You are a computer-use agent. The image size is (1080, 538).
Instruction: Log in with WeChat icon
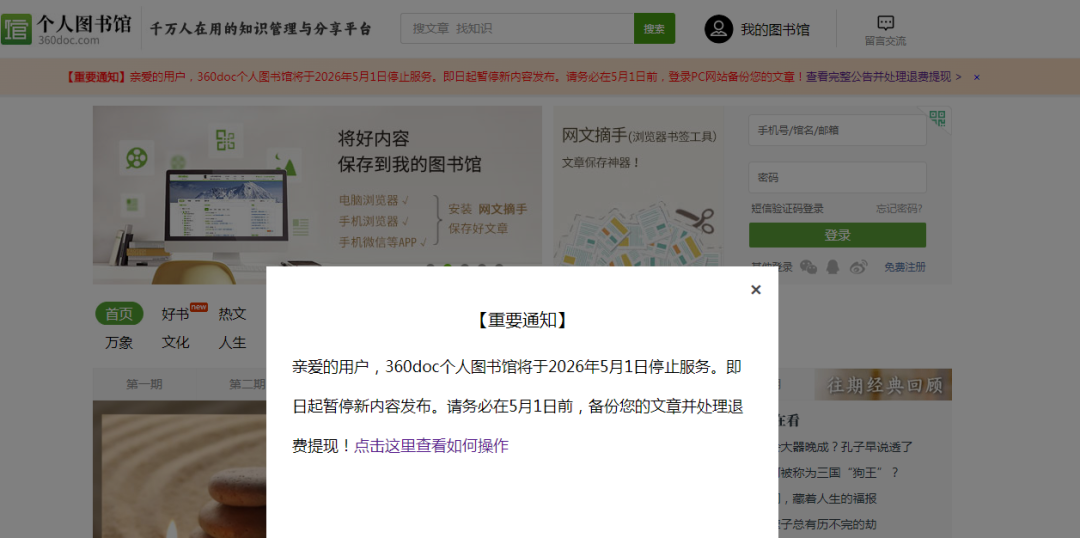808,267
